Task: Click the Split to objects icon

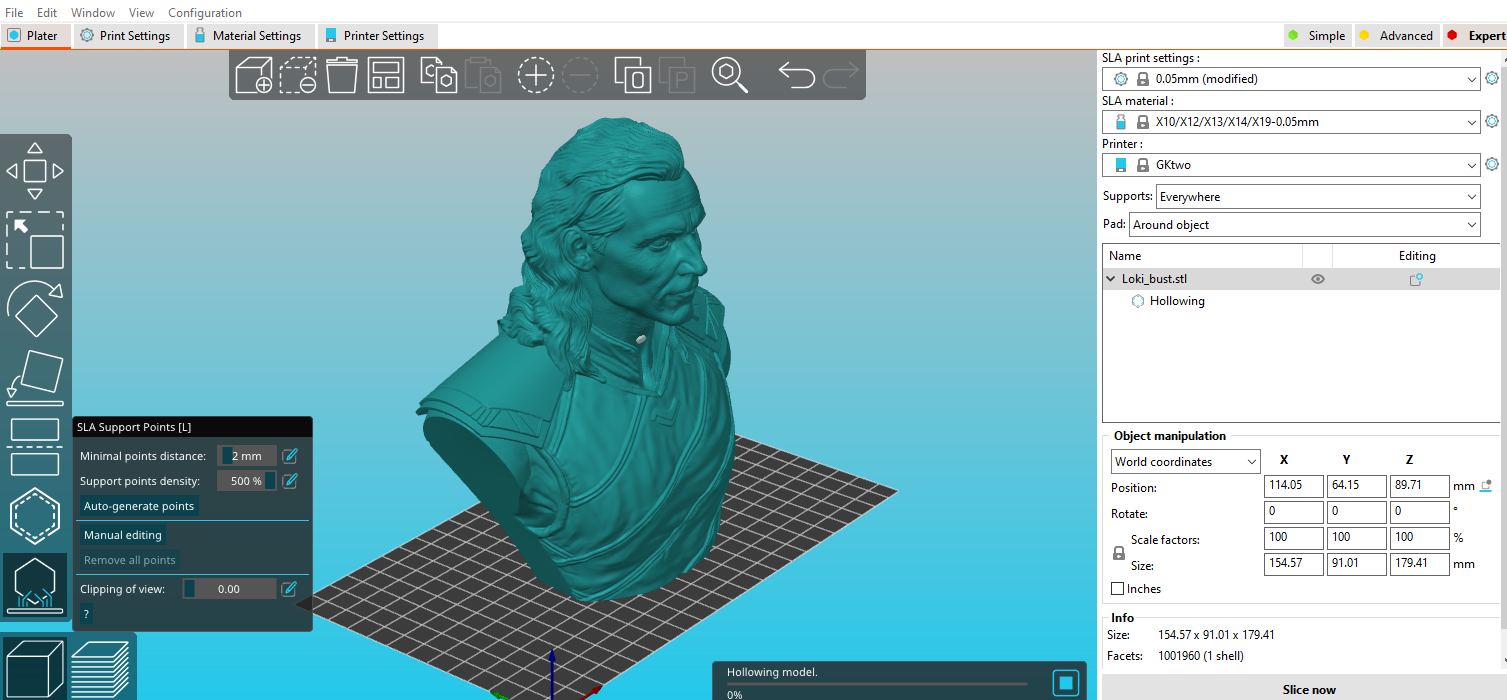Action: coord(633,75)
